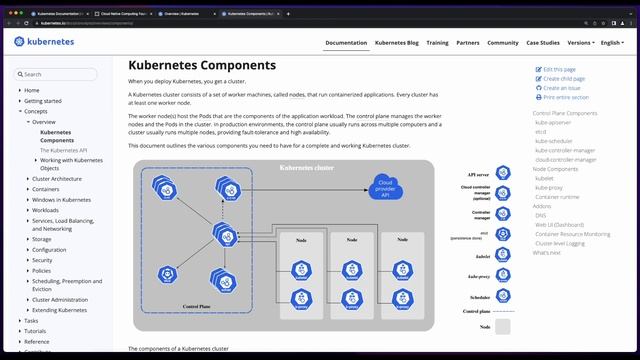
Task: Click the Create child page icon
Action: [538, 79]
